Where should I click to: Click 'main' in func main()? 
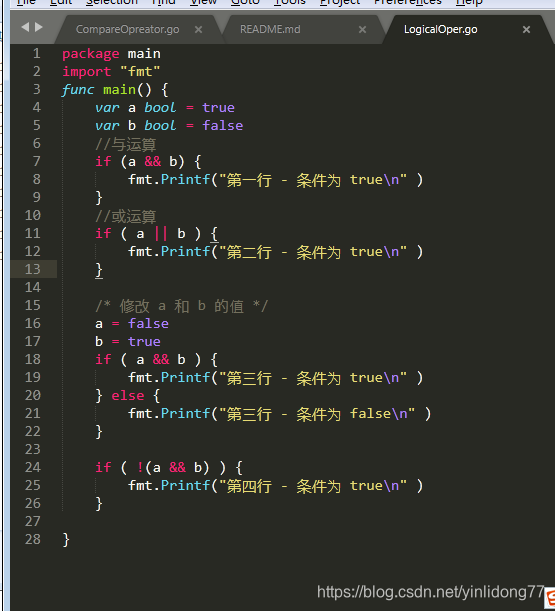[119, 90]
